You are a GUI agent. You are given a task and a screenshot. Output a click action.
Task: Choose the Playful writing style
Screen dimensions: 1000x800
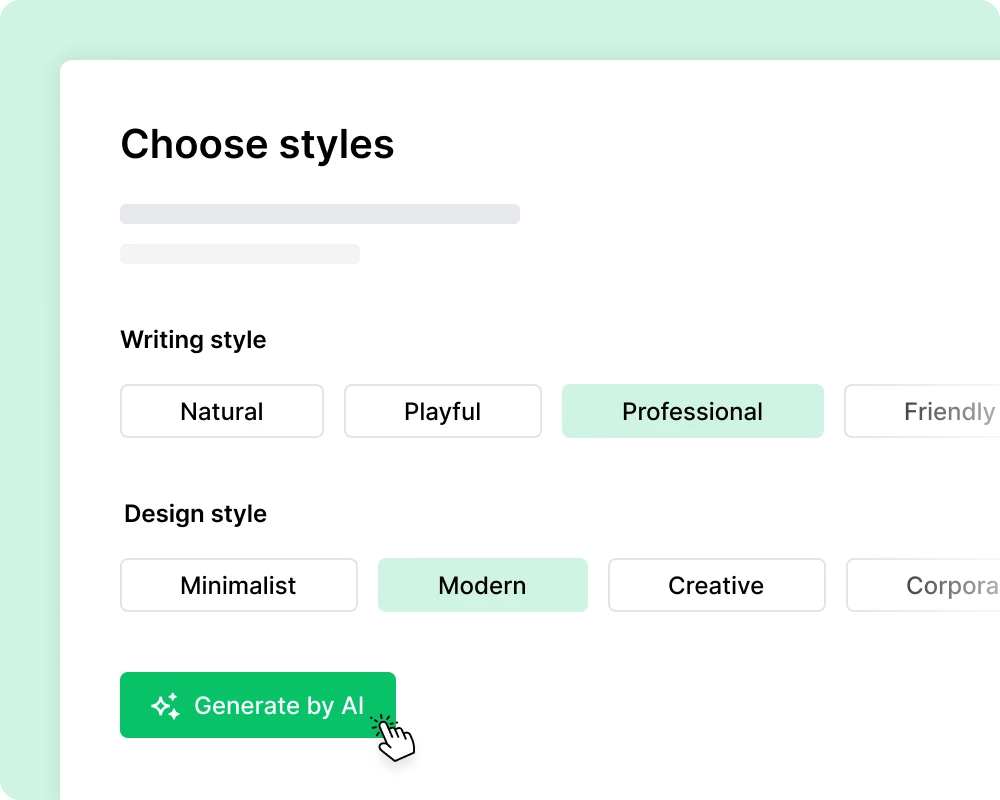tap(443, 411)
